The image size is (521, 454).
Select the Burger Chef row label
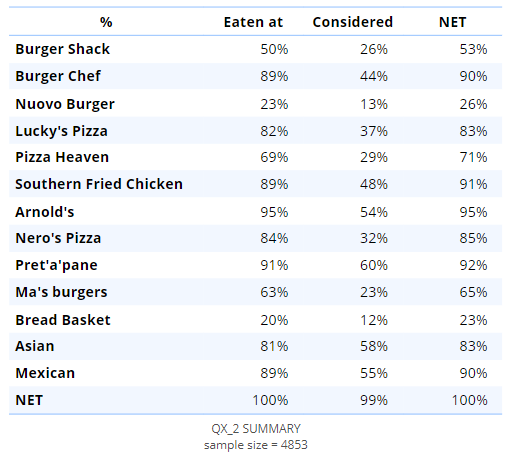coord(58,76)
